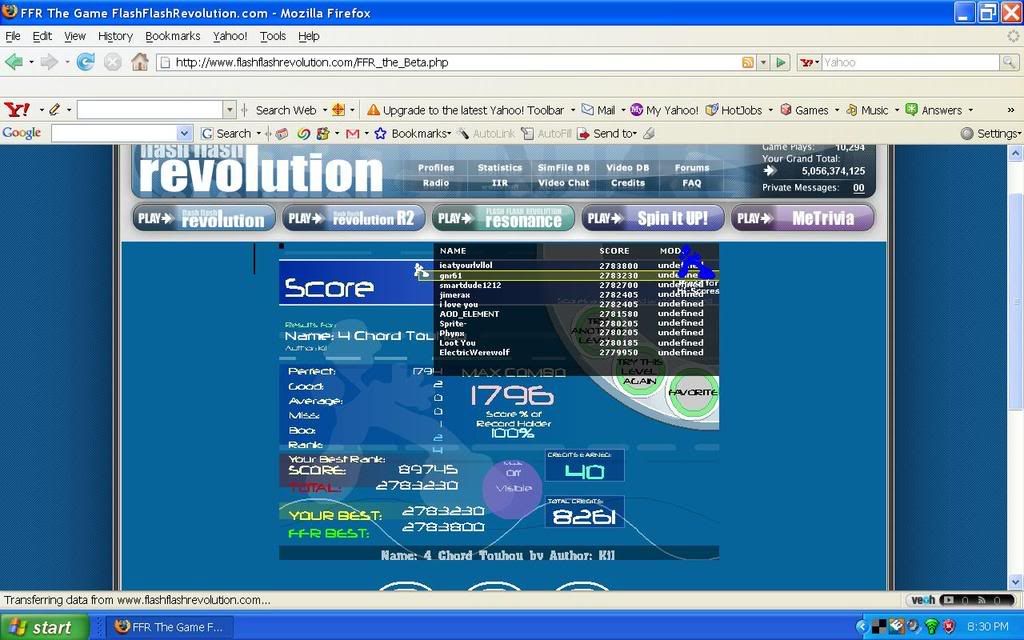Open the Google search box dropdown
The width and height of the screenshot is (1024, 640).
click(x=184, y=133)
